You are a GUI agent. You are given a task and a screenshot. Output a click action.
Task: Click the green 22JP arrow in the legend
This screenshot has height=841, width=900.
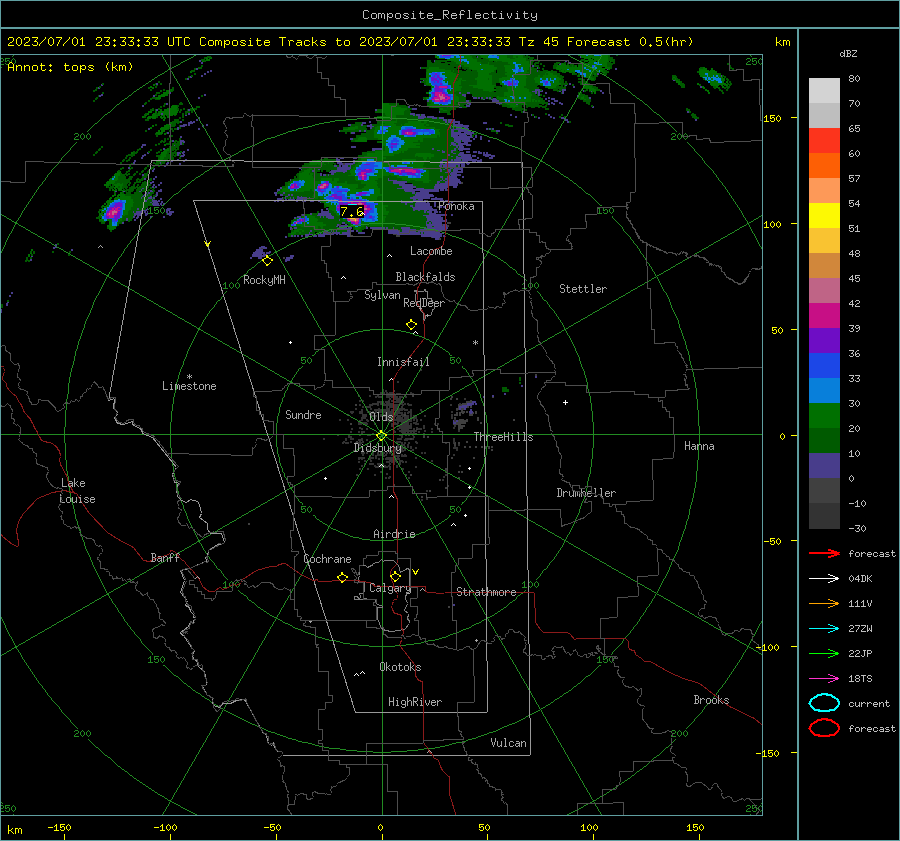[824, 653]
